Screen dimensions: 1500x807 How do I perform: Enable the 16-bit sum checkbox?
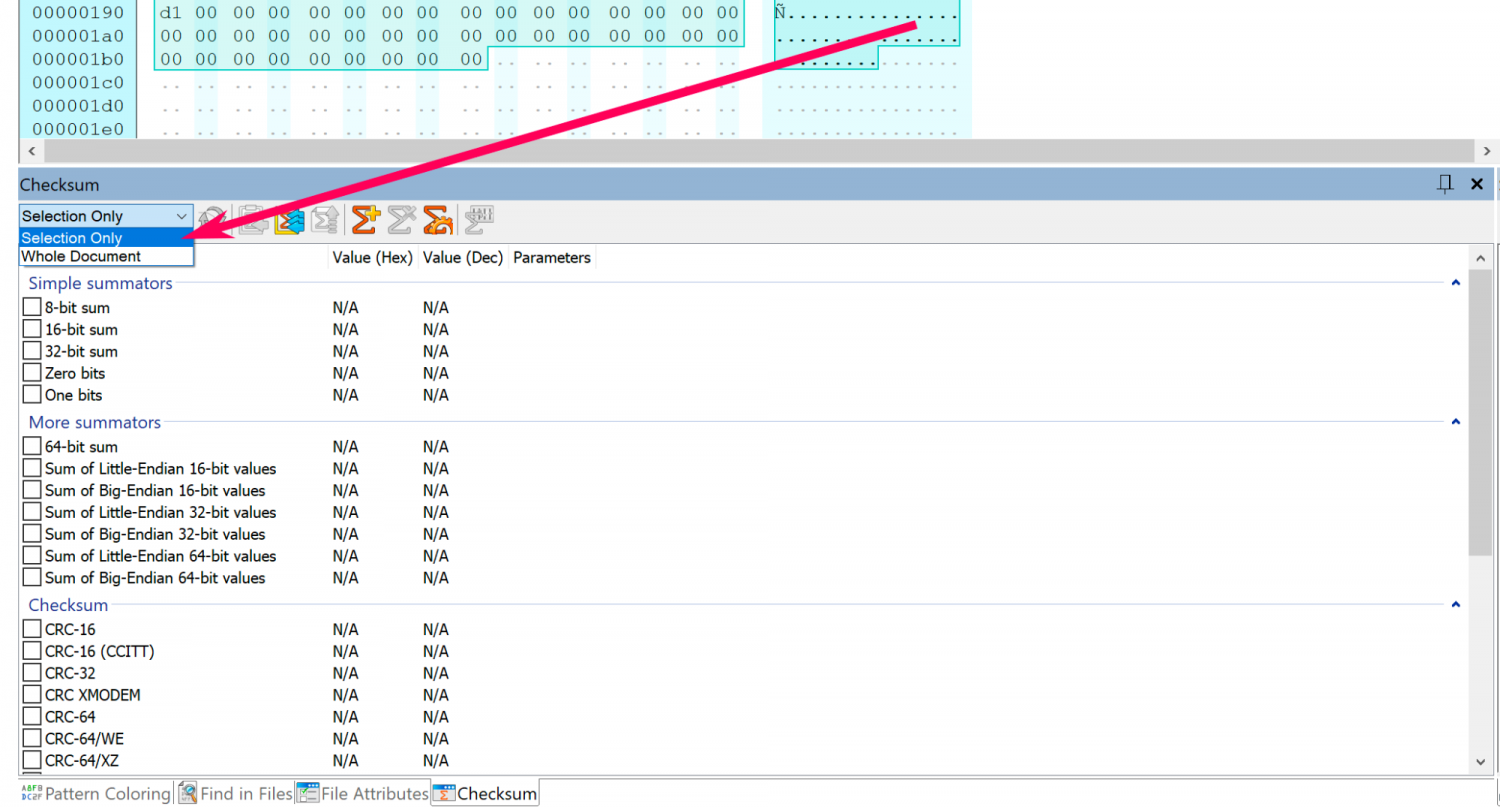(32, 329)
